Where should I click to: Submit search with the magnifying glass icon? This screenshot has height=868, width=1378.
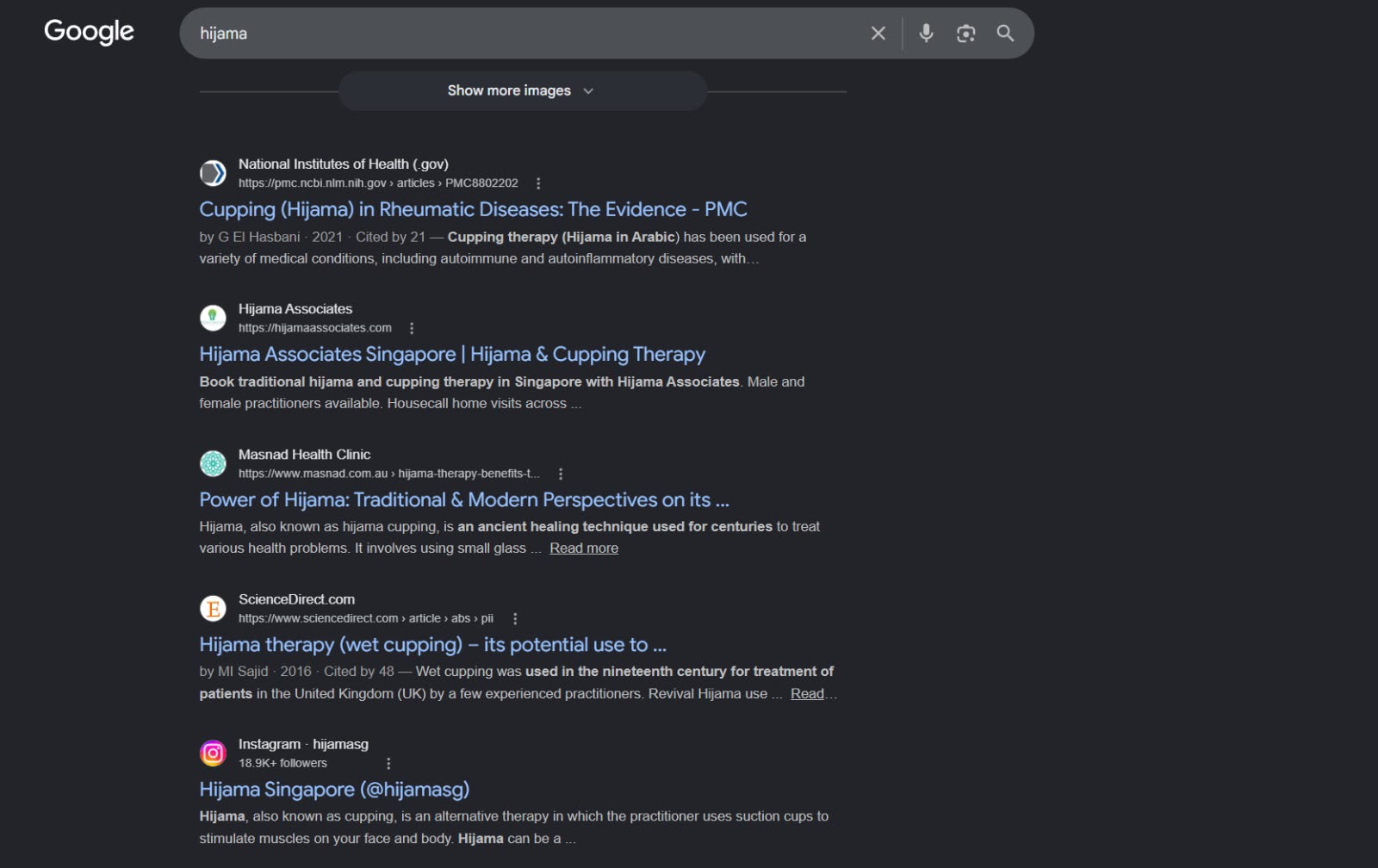coord(1005,34)
